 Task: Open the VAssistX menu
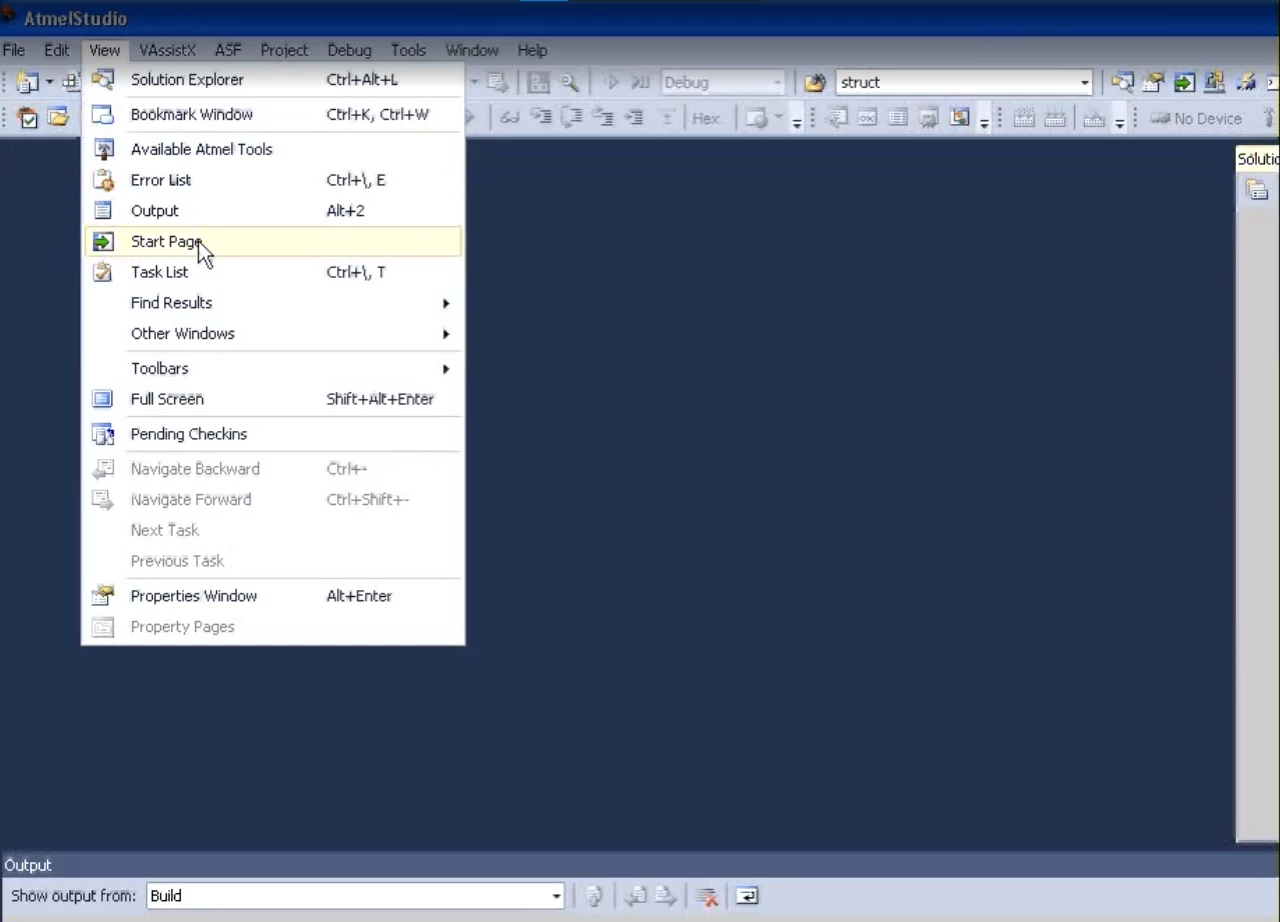[168, 50]
